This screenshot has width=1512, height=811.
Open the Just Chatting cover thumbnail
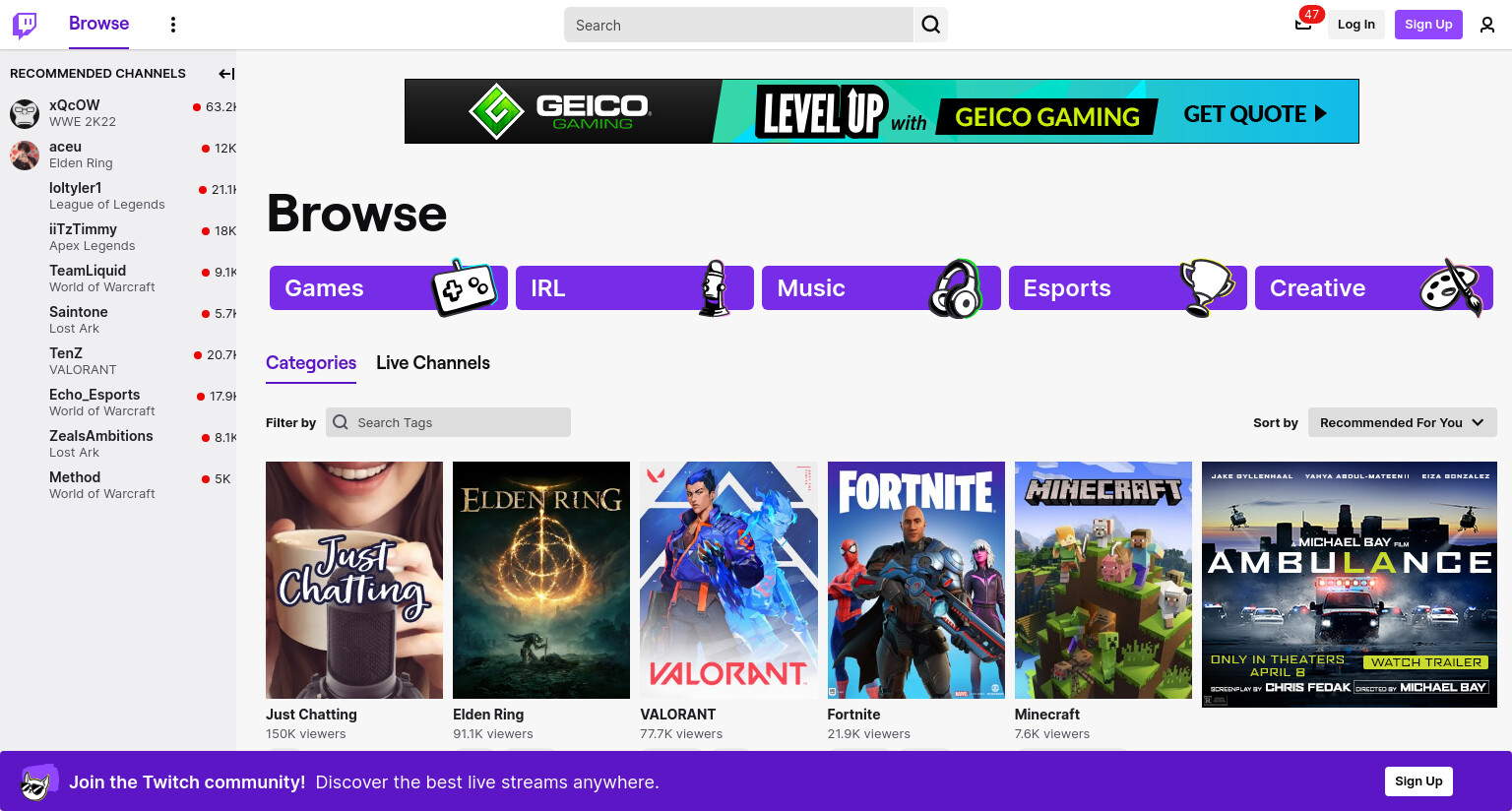coord(354,580)
